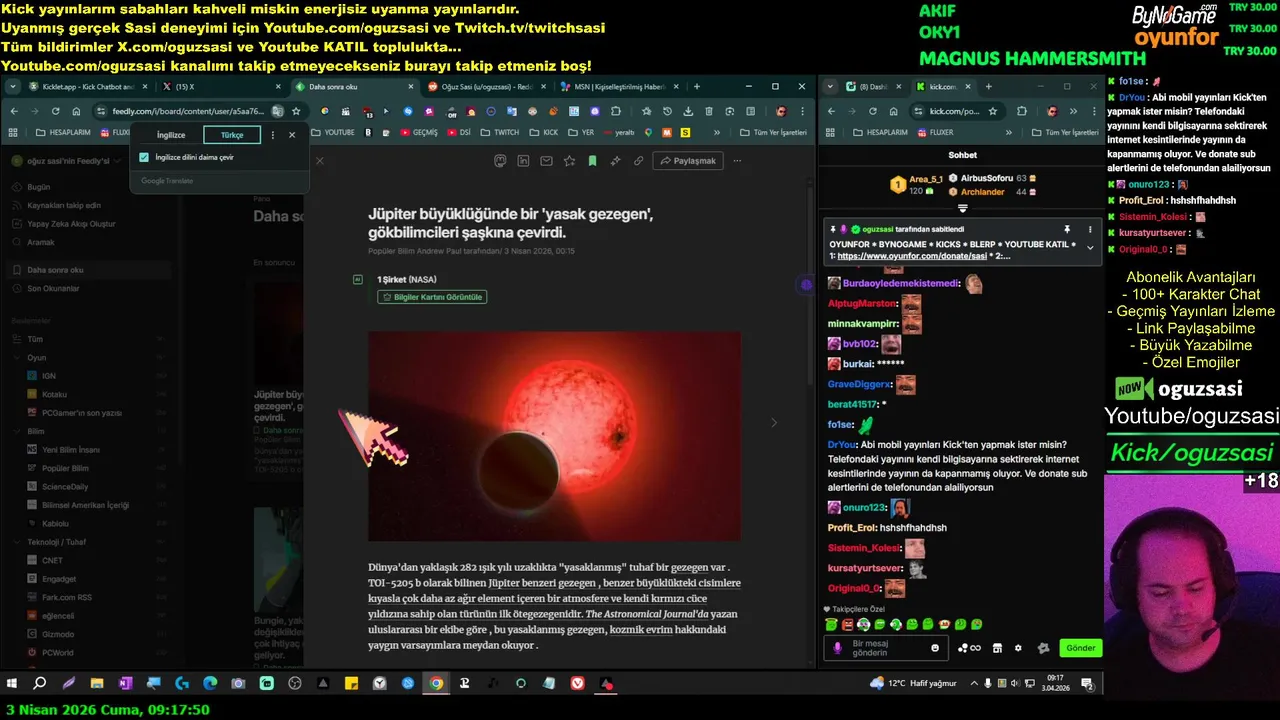
Task: Collapse the Oyun feed category
Action: pos(17,357)
